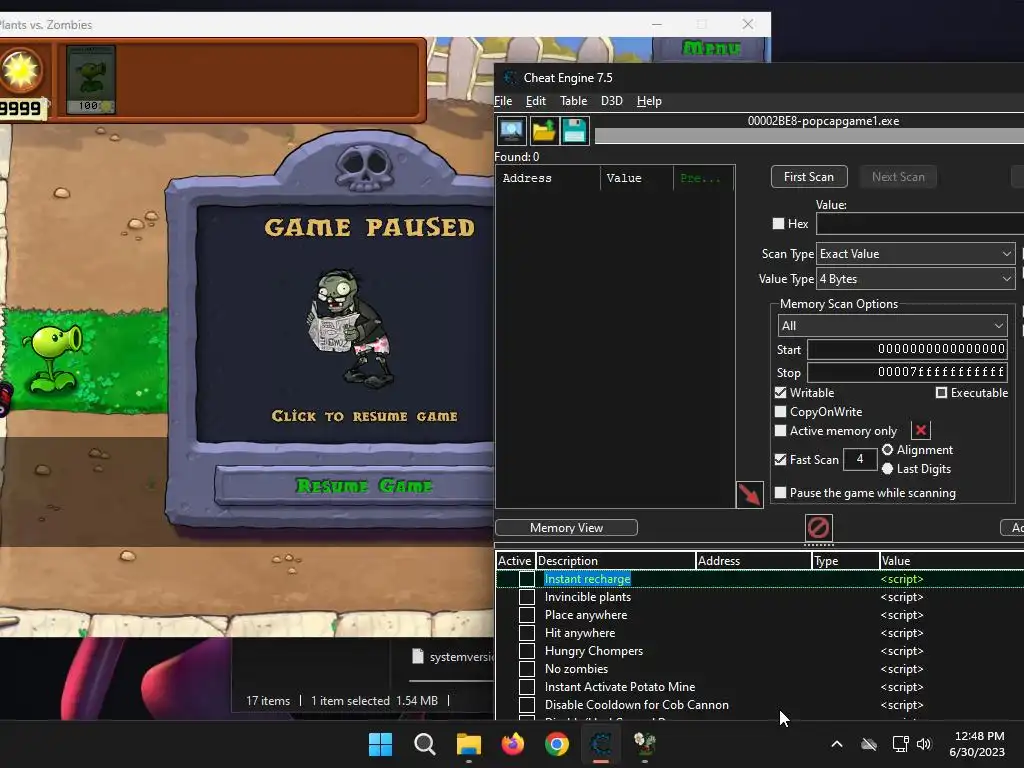The width and height of the screenshot is (1024, 768).
Task: Select Instant Activate Potato Mine entry
Action: coord(620,686)
